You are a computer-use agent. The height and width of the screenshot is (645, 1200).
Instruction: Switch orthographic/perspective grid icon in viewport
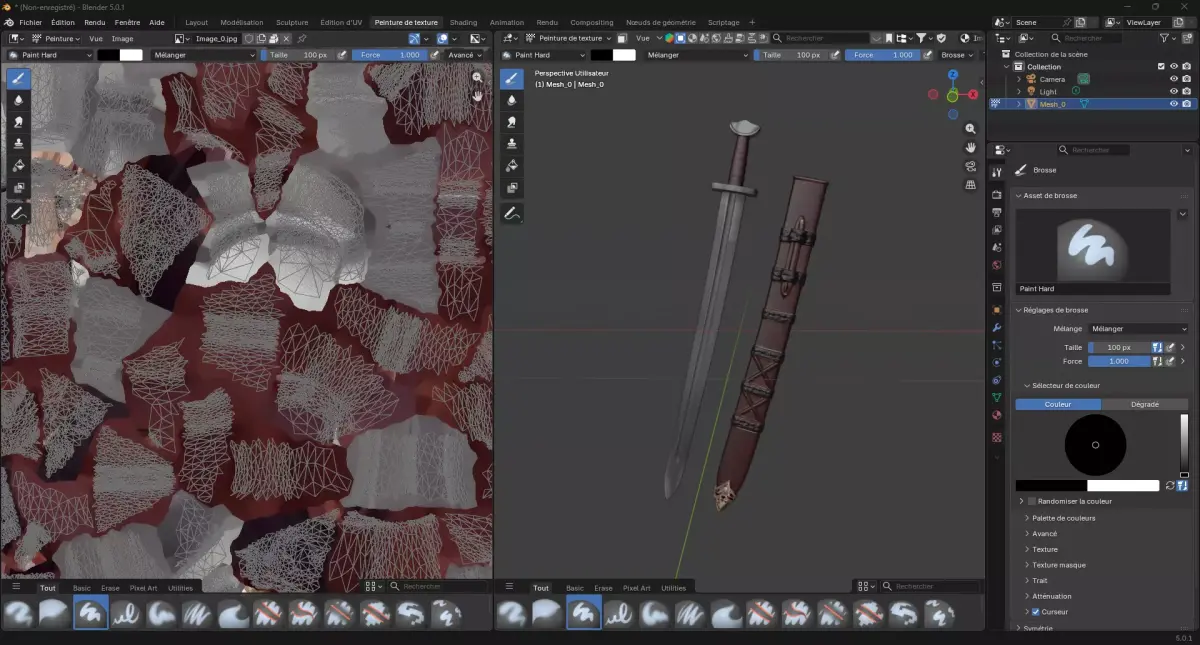click(970, 185)
